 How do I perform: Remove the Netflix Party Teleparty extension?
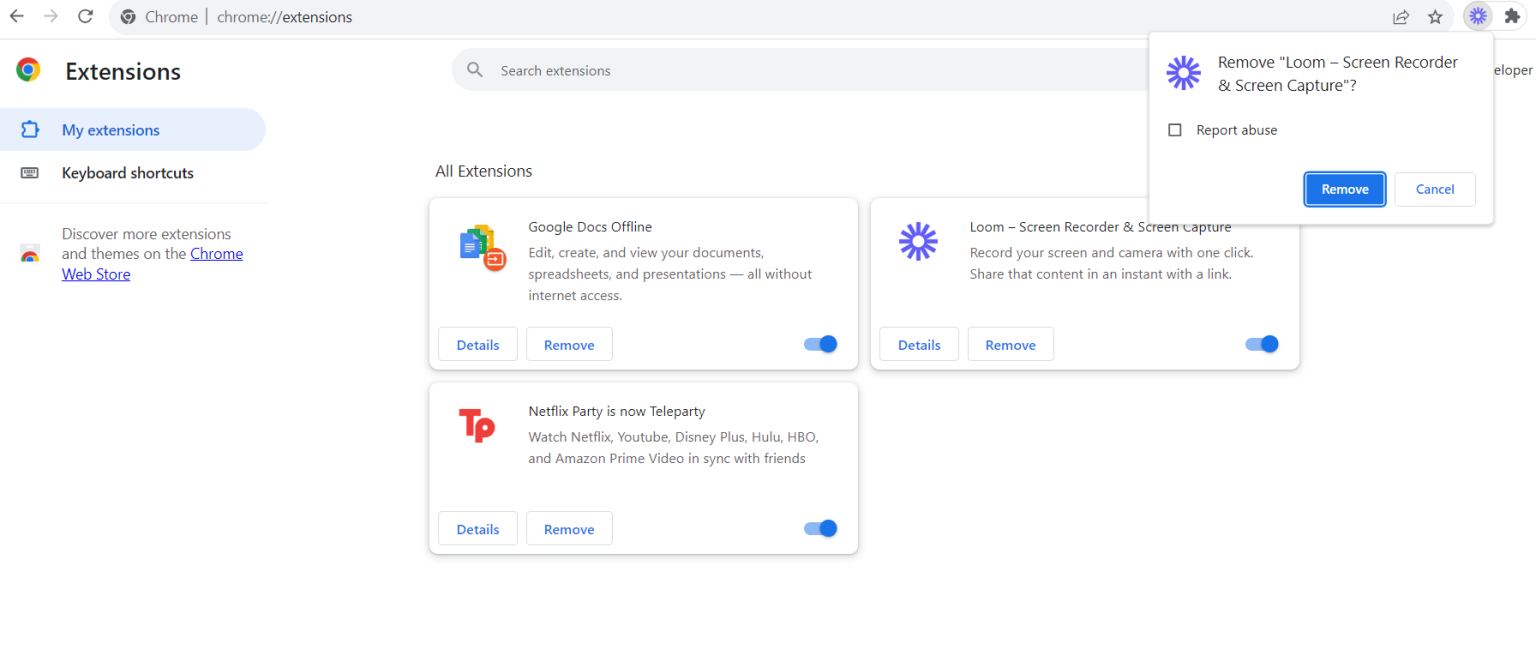click(569, 529)
